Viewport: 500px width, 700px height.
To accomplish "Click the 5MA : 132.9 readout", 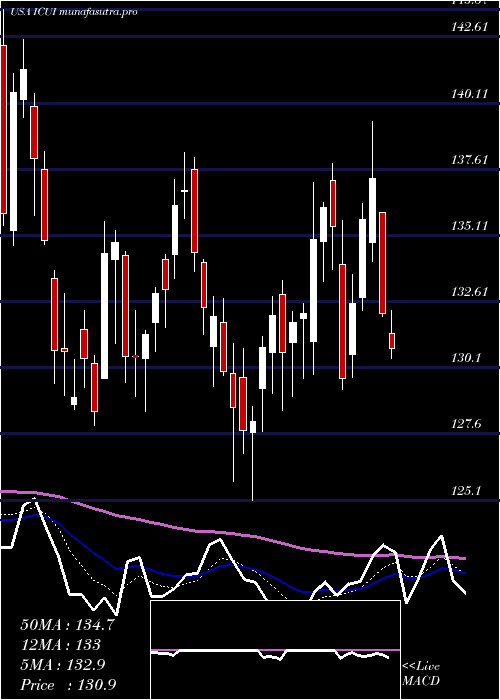I will [x=62, y=665].
